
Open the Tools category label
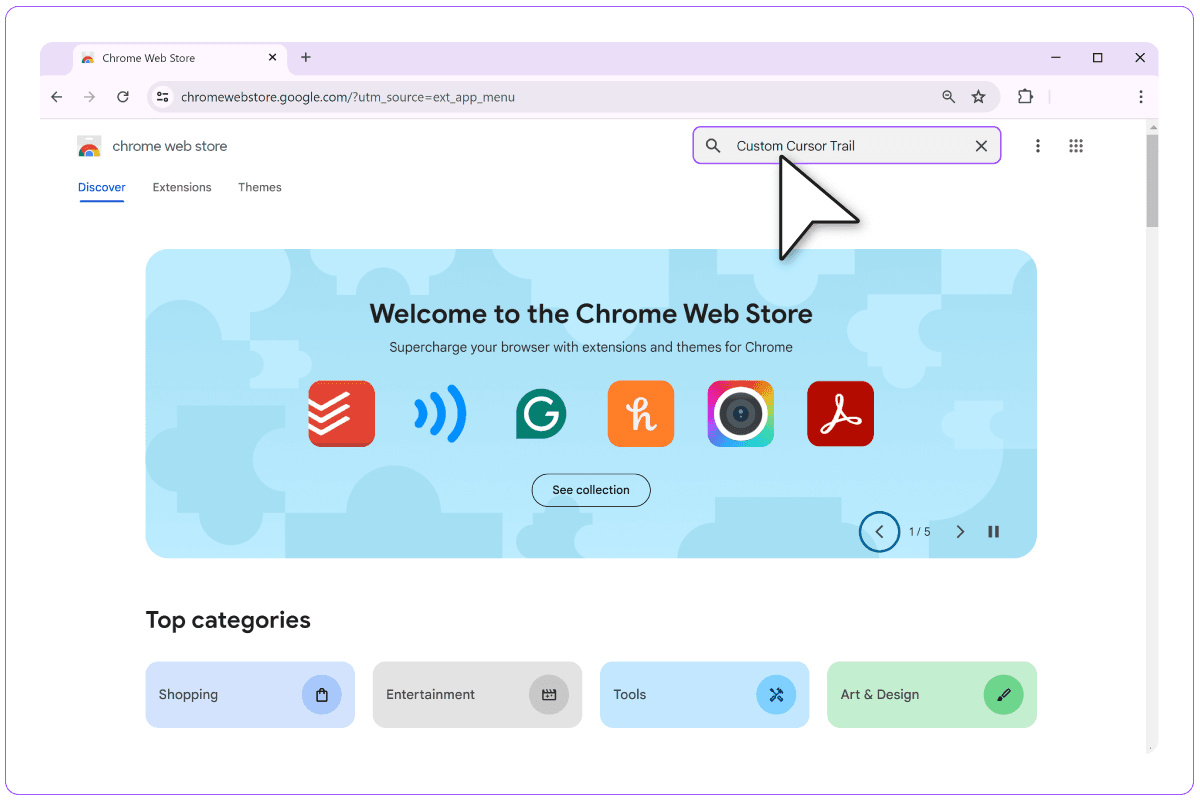[x=630, y=694]
